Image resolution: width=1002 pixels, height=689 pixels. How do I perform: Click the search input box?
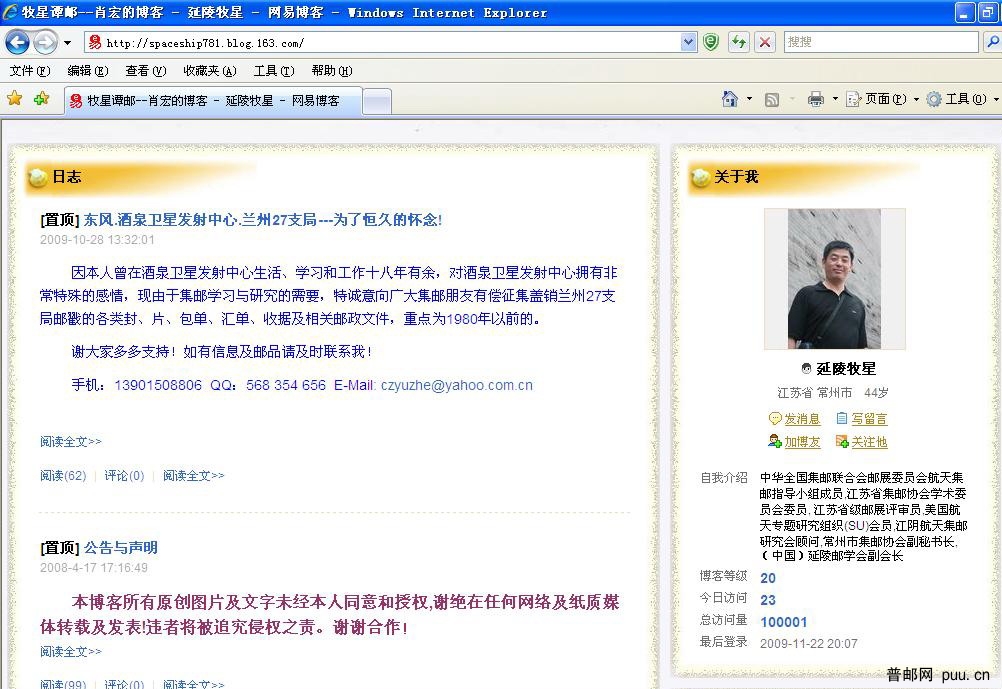(x=879, y=42)
